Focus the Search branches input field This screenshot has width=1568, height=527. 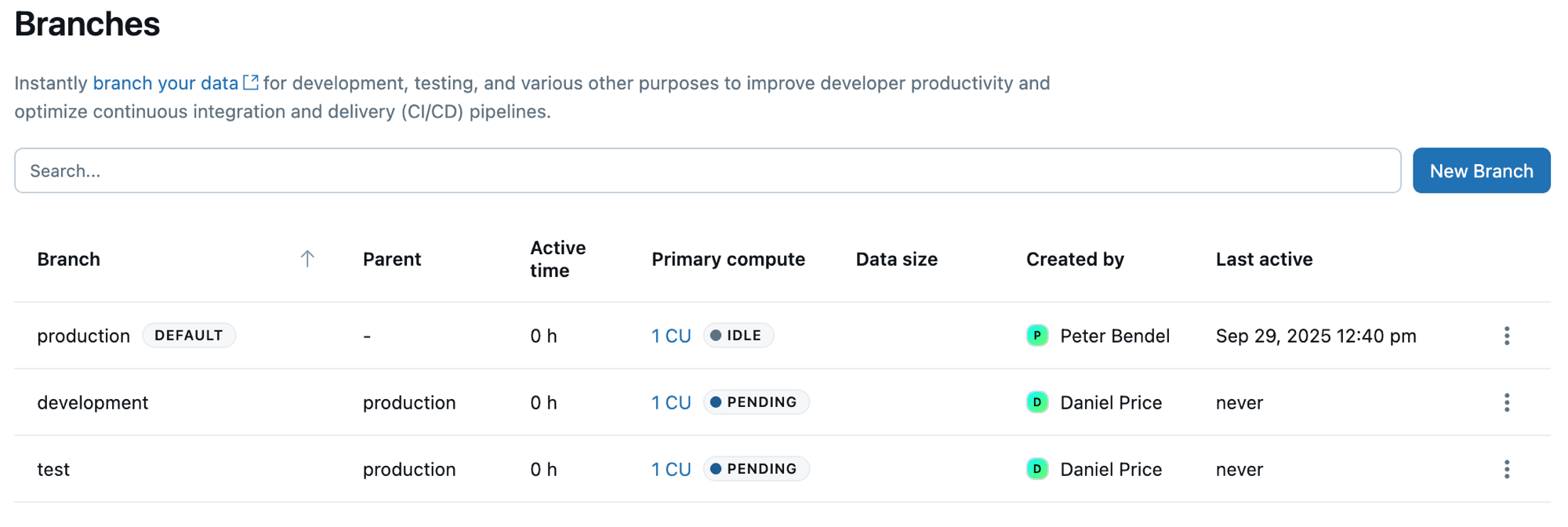pos(706,171)
